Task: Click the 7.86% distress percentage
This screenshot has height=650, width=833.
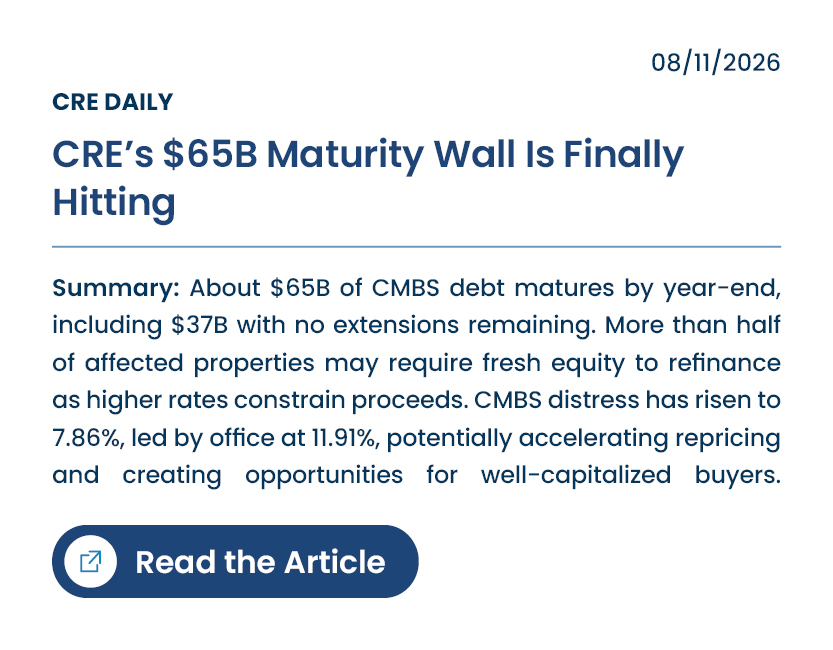Action: point(87,438)
